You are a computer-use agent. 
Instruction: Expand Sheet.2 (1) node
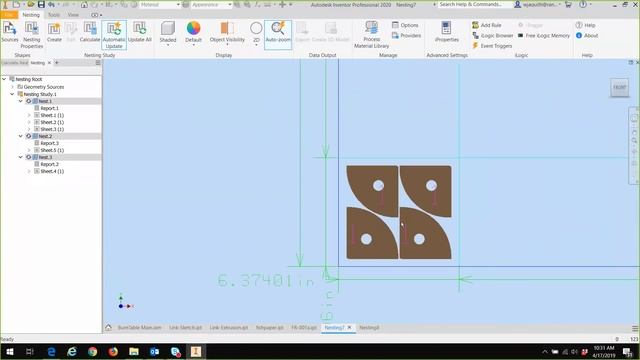pyautogui.click(x=29, y=122)
